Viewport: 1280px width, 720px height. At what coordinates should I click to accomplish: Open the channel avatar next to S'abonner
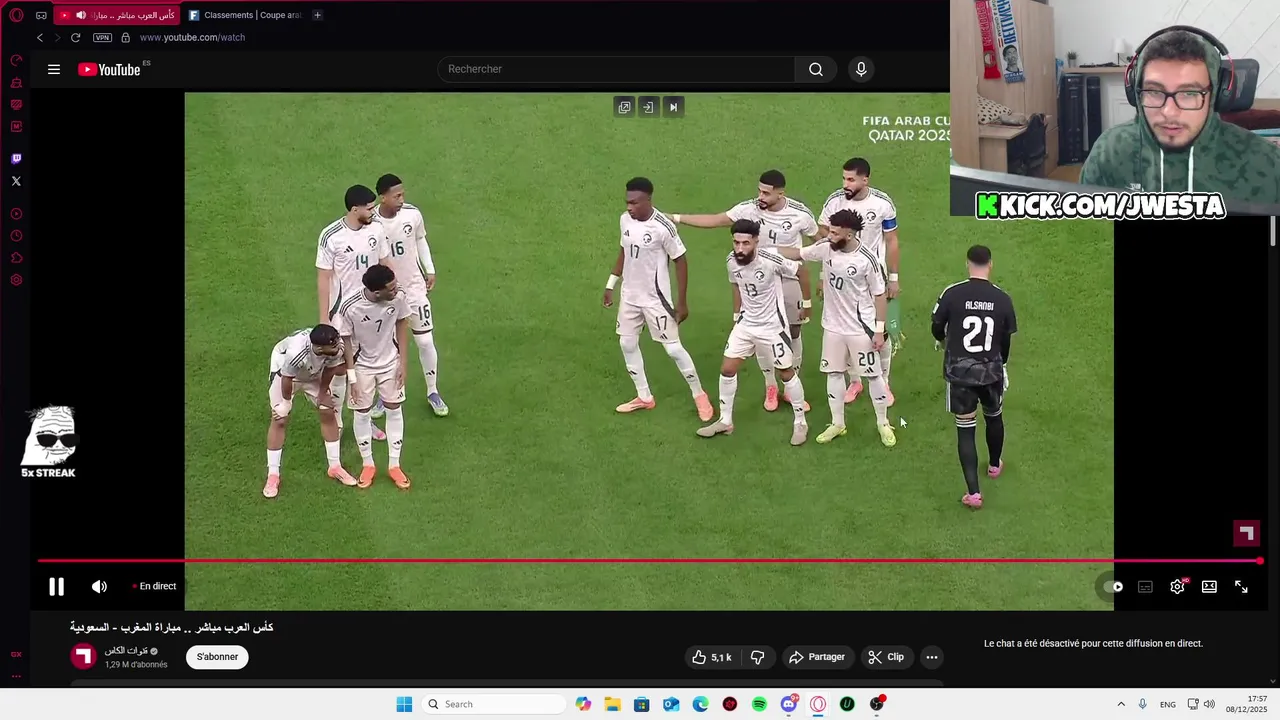point(83,656)
